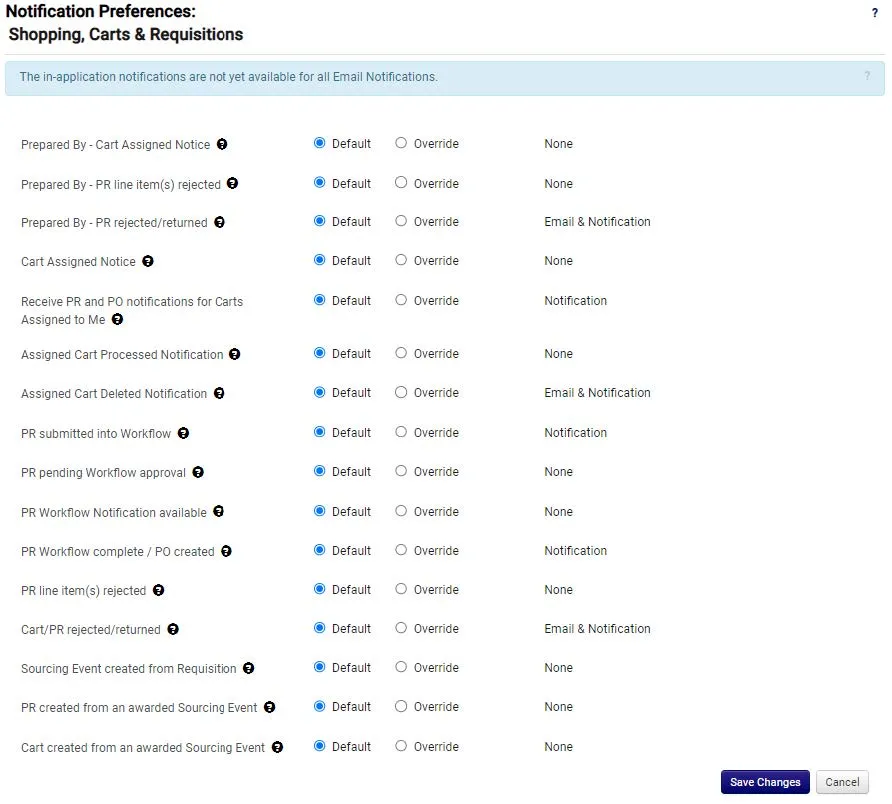Click the Cancel button
This screenshot has width=892, height=804.
click(x=842, y=782)
